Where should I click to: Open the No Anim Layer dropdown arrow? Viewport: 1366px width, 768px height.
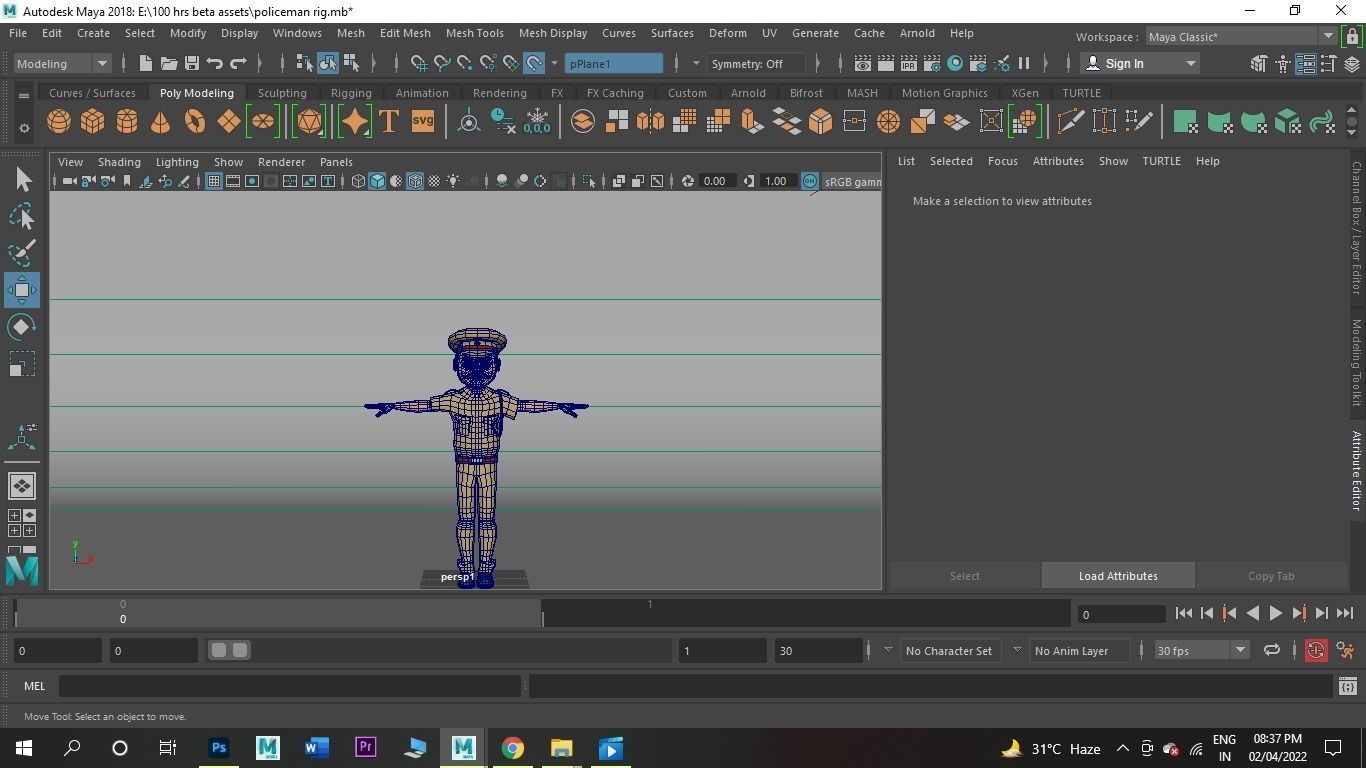click(x=1017, y=650)
